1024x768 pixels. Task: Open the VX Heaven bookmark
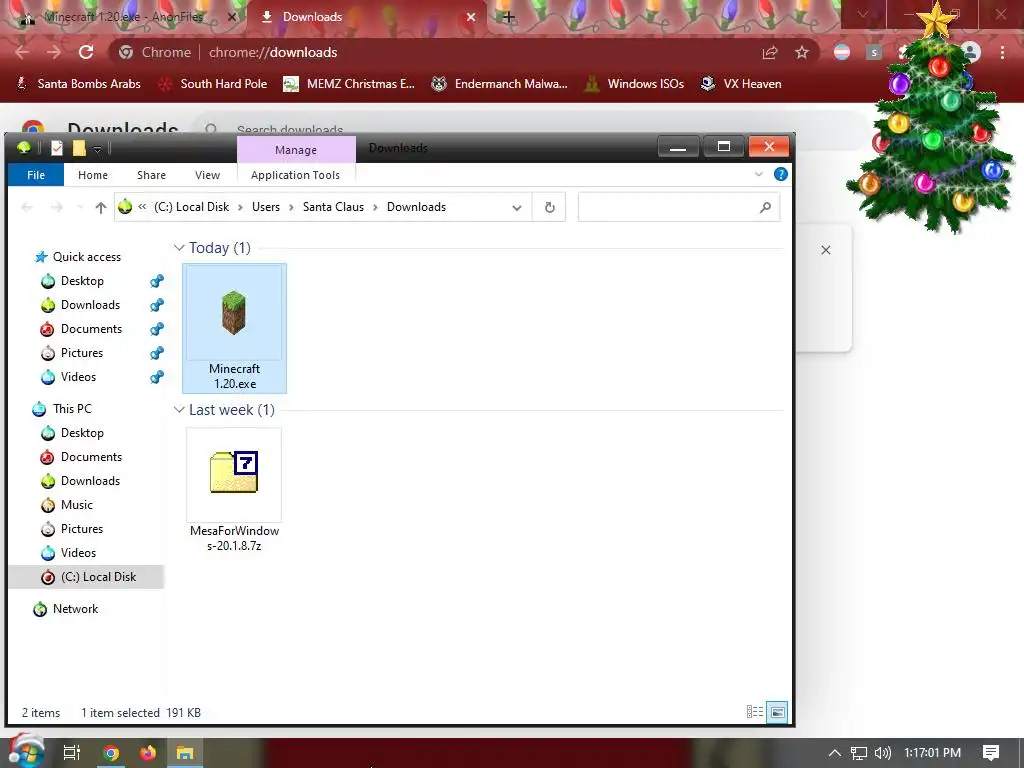coord(741,84)
